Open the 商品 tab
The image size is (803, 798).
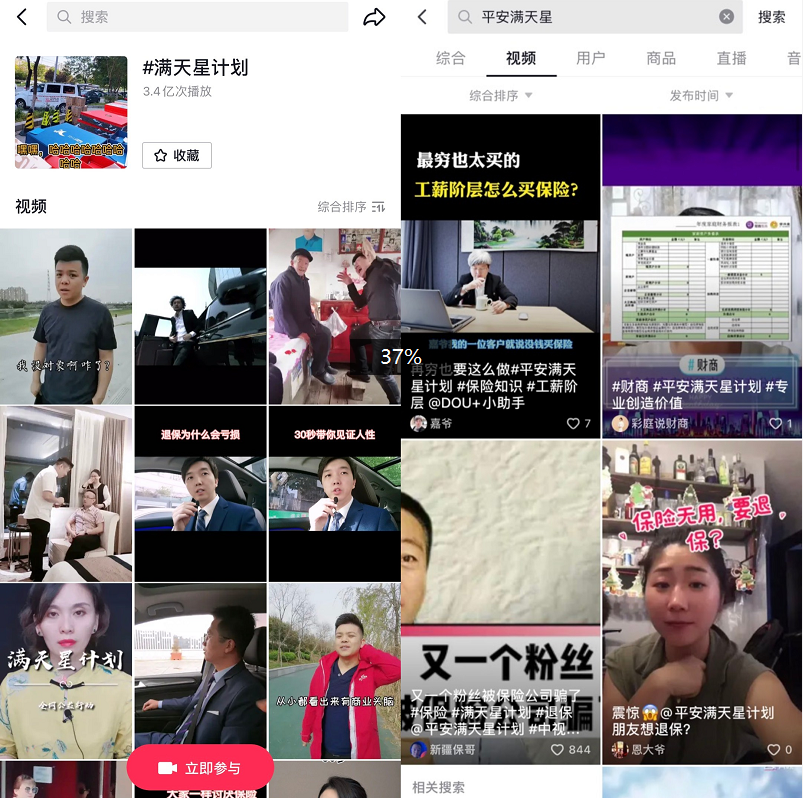tap(661, 58)
